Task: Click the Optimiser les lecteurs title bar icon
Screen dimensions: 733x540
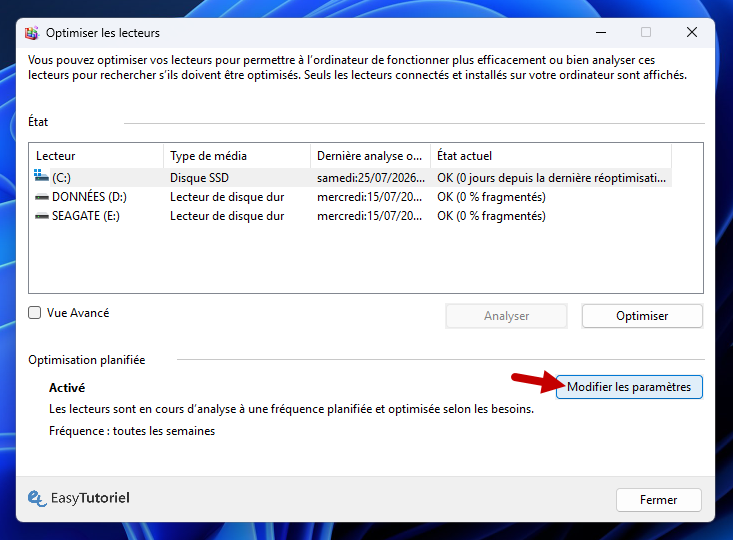Action: tap(32, 33)
